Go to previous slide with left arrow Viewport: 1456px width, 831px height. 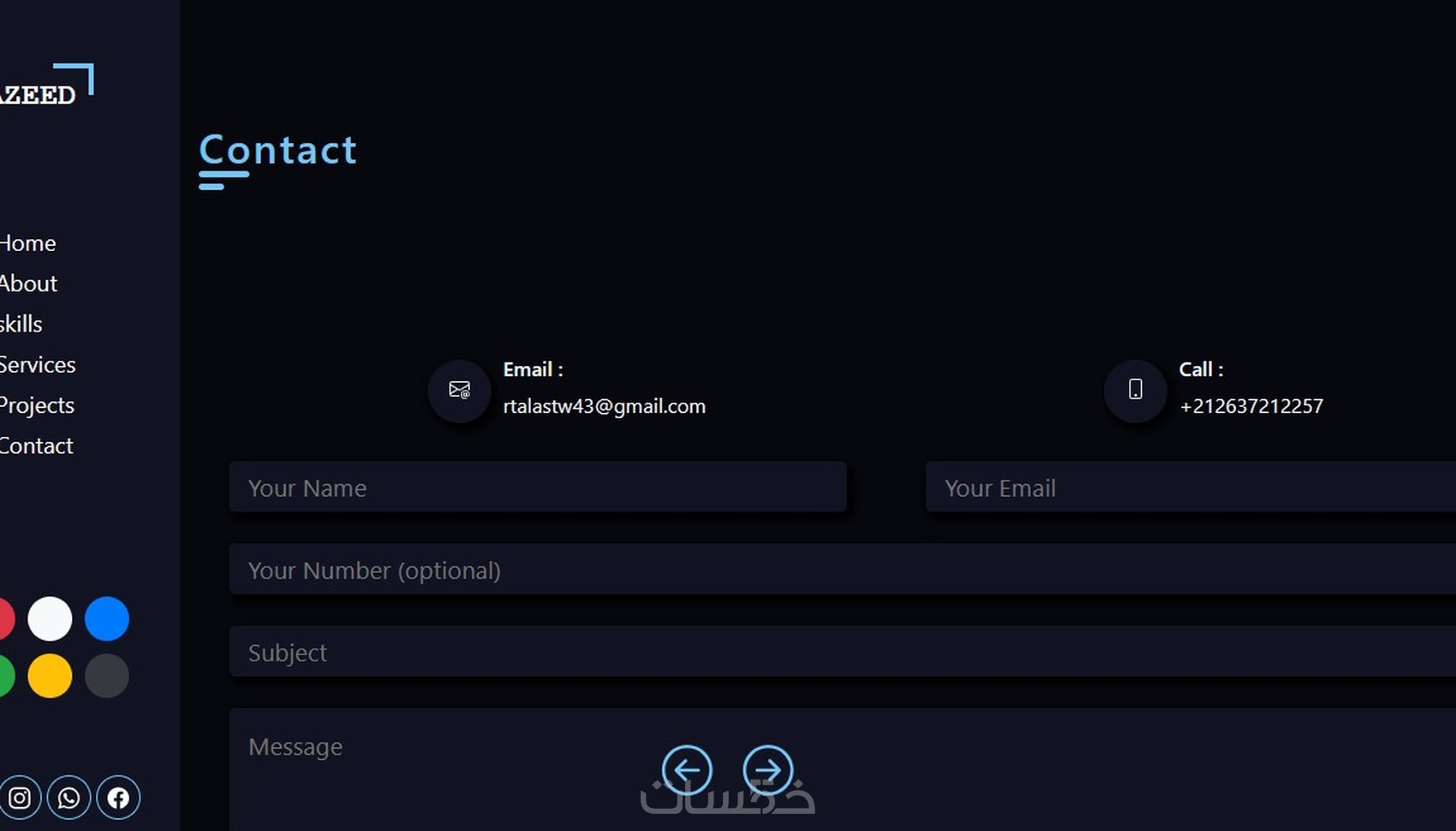coord(687,770)
